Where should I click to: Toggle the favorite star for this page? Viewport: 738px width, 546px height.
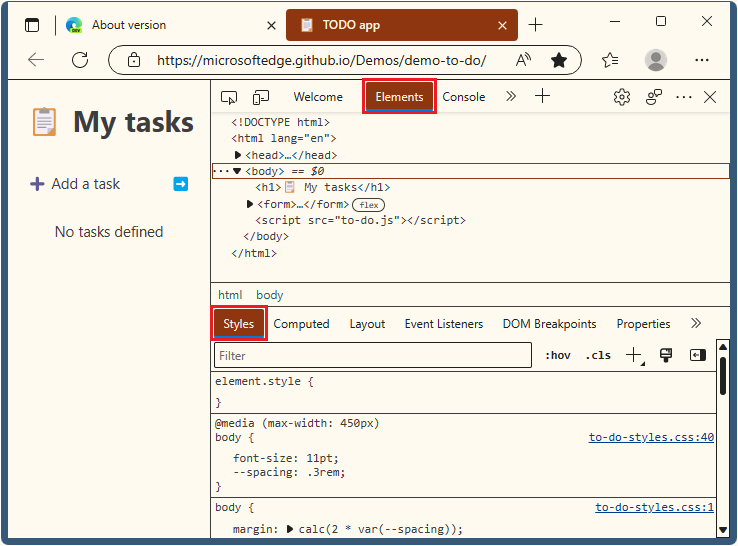click(x=559, y=60)
